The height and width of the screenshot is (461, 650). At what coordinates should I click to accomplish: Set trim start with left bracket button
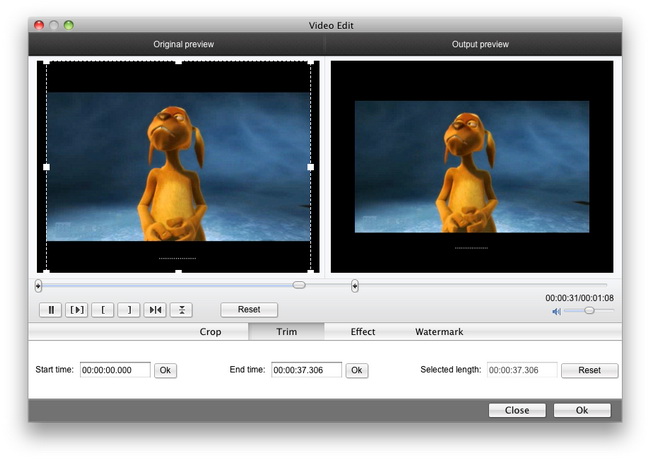tap(103, 310)
